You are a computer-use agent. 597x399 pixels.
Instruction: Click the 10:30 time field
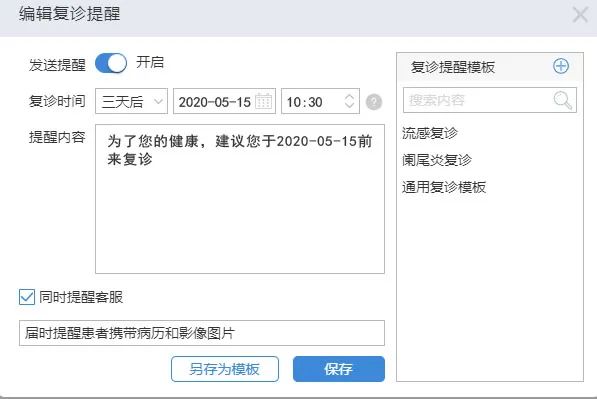click(x=320, y=101)
